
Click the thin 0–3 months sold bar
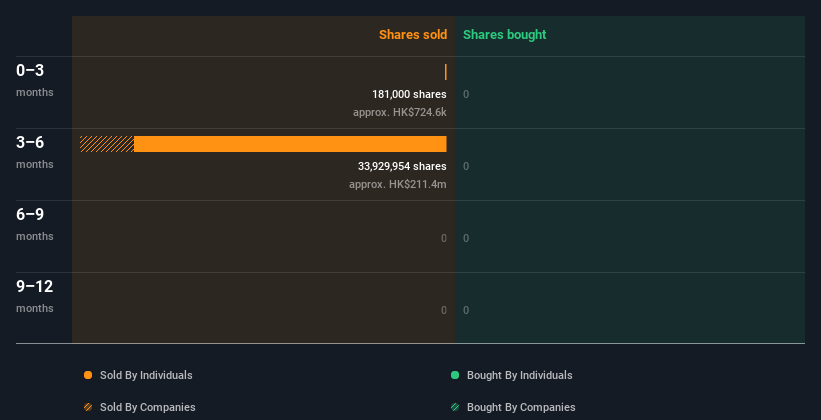tap(446, 72)
